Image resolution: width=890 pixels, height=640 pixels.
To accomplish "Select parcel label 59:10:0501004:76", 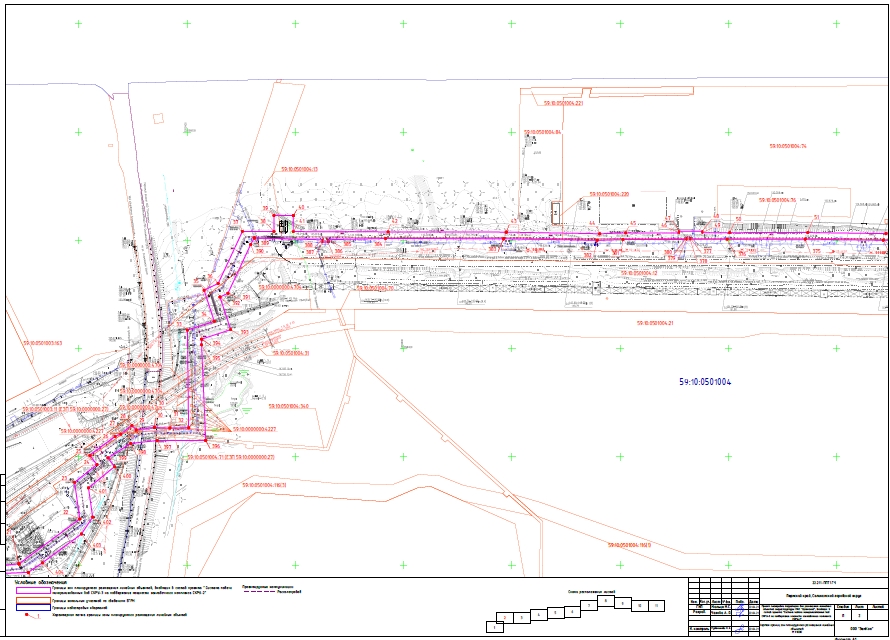I will [x=777, y=200].
